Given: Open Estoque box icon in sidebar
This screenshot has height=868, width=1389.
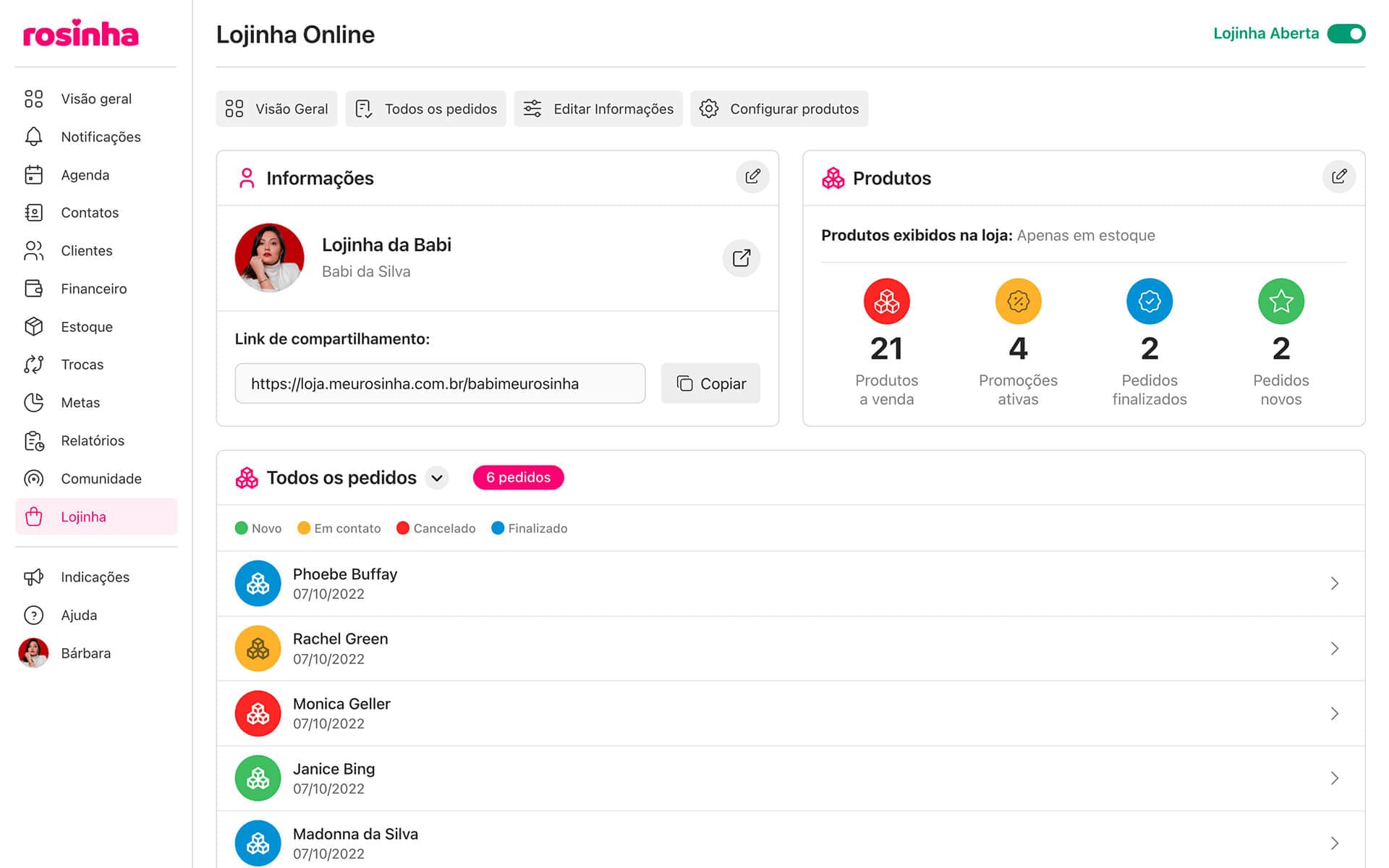Looking at the screenshot, I should 34,326.
